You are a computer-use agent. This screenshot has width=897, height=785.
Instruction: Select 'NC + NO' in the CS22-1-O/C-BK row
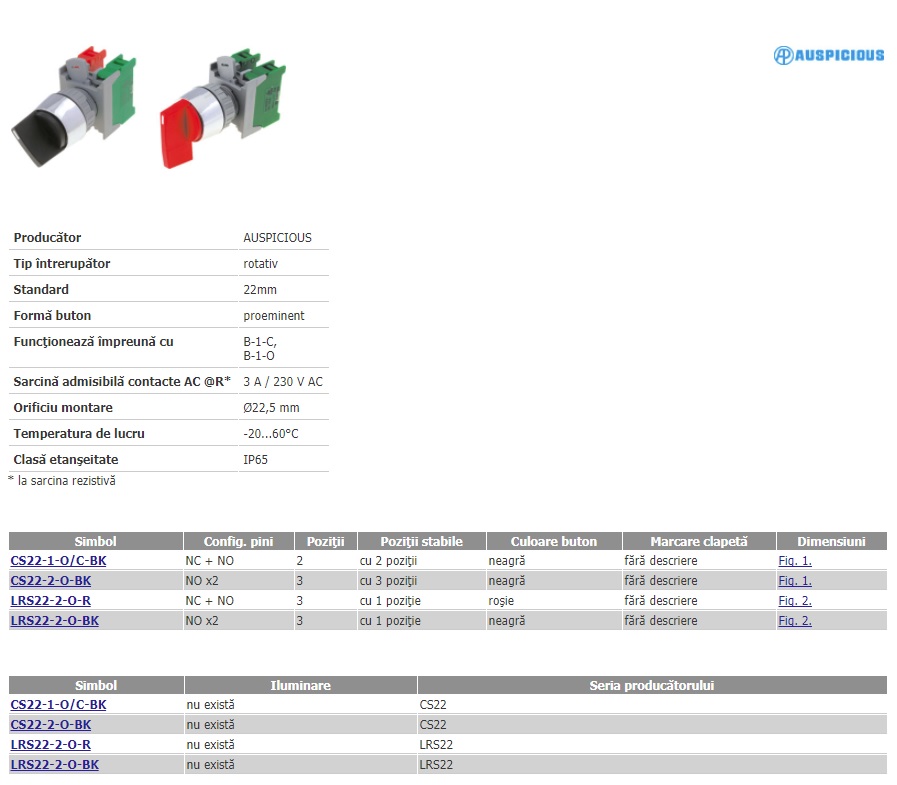(209, 561)
